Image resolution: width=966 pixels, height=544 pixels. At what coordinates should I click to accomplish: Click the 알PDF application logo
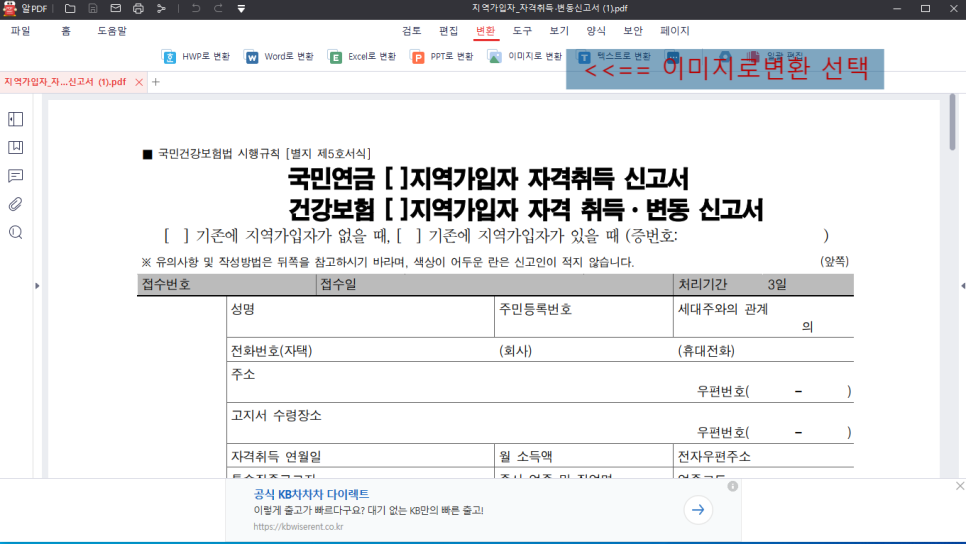(x=10, y=9)
